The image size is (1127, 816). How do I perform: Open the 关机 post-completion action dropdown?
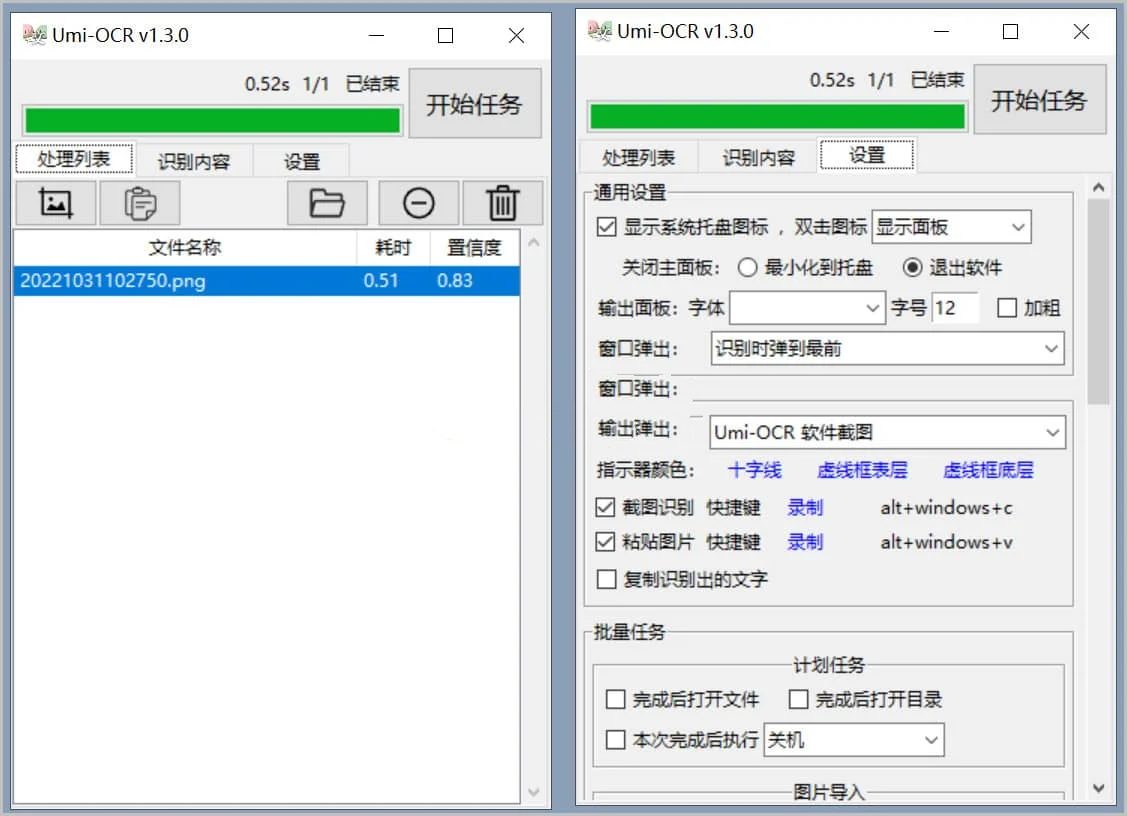(854, 740)
